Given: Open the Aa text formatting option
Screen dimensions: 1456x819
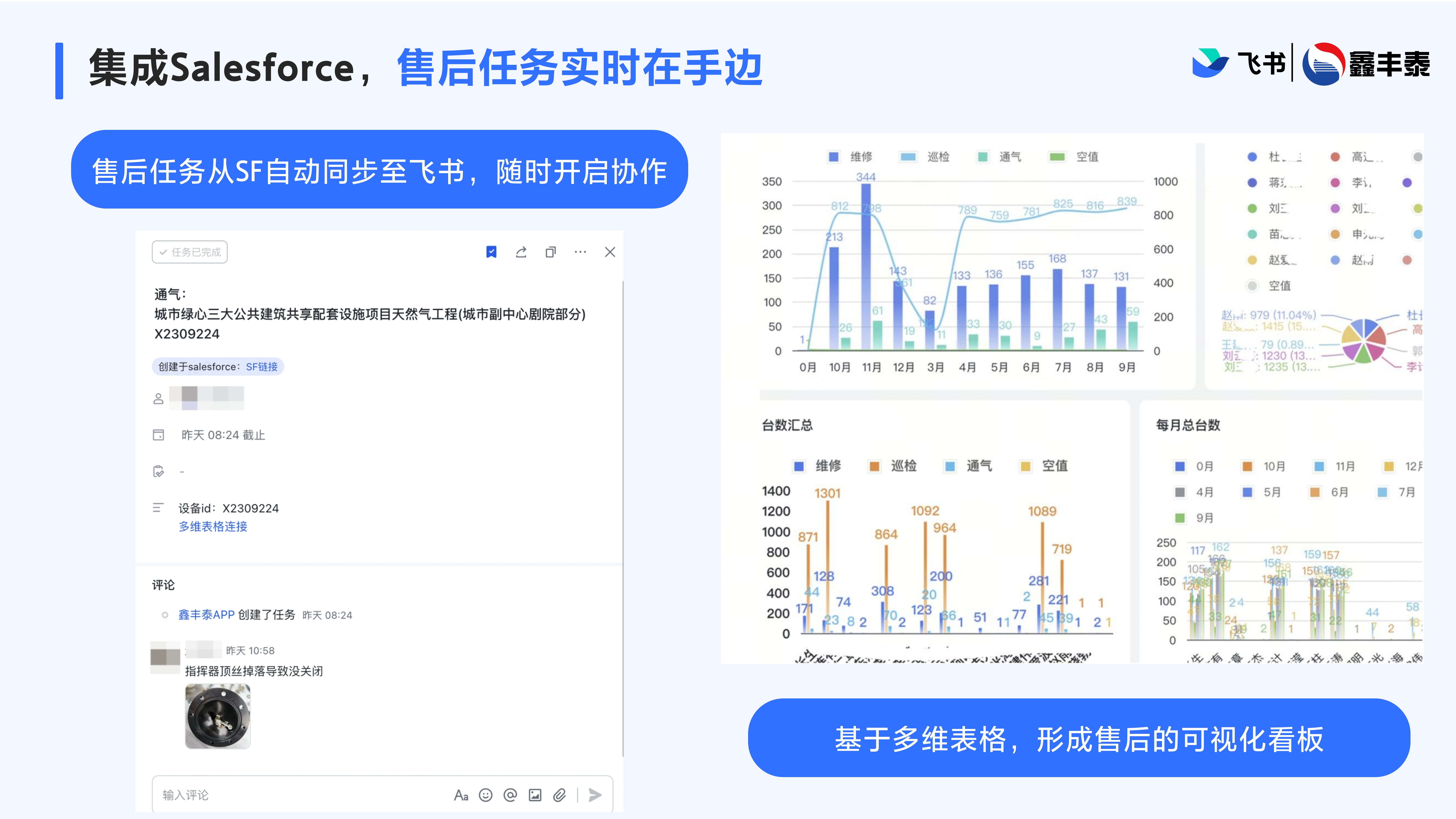Looking at the screenshot, I should (461, 795).
